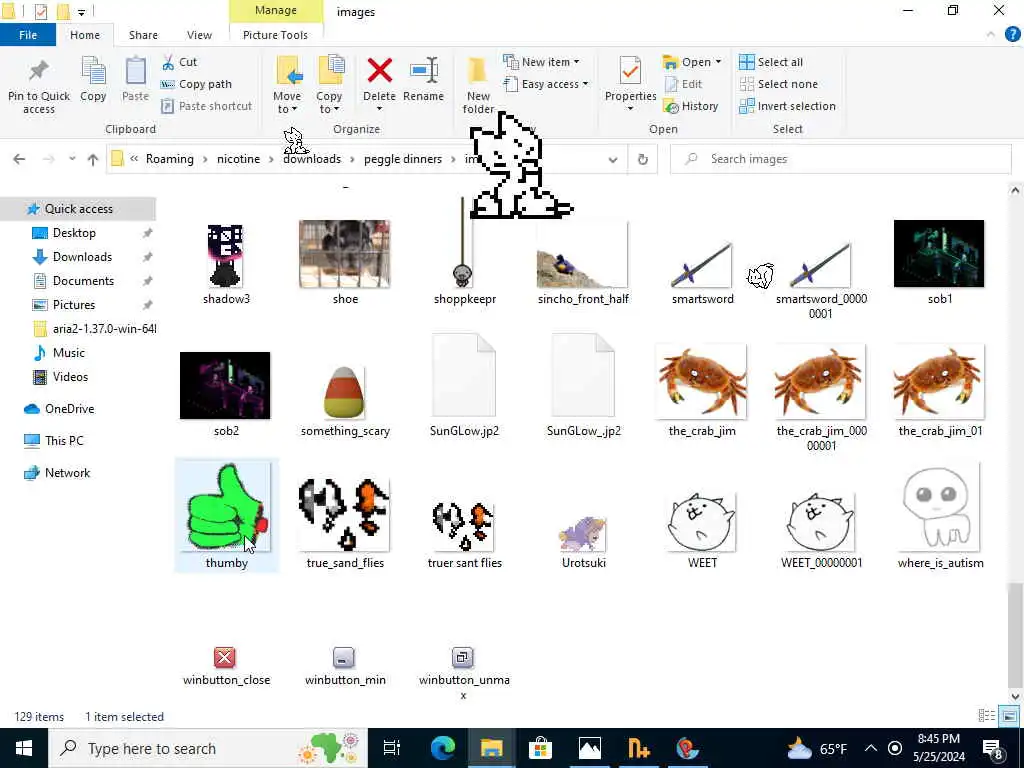Select the Home ribbon tab
This screenshot has height=768, width=1024.
85,35
